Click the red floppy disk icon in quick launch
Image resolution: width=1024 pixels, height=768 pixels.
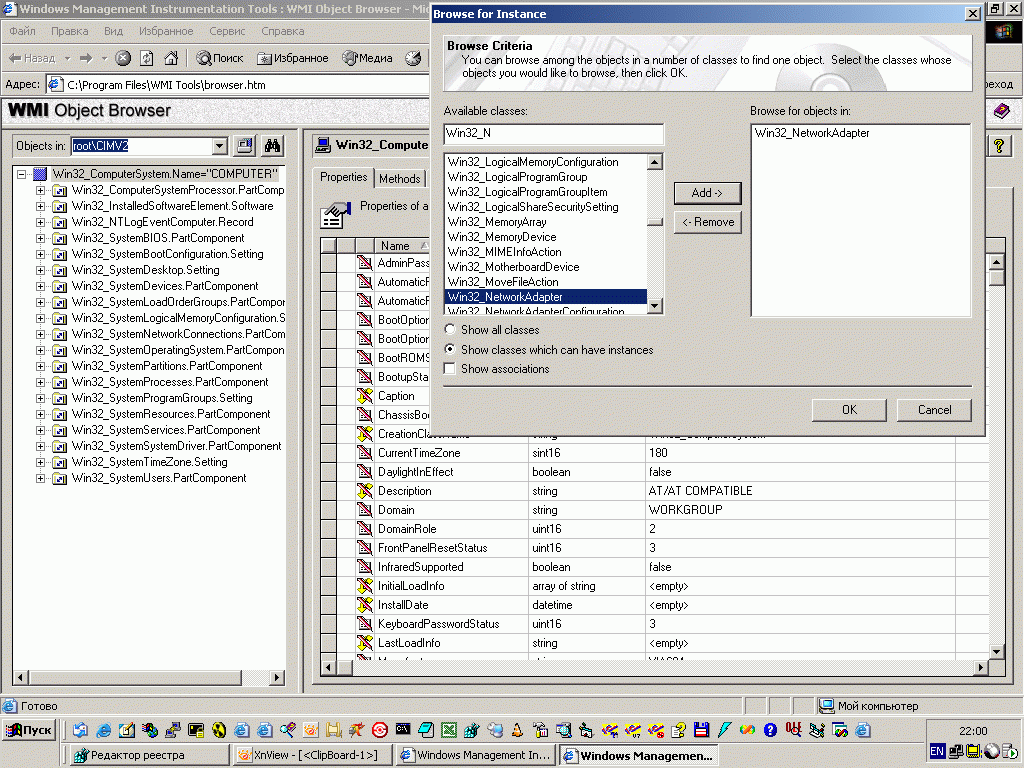pyautogui.click(x=701, y=730)
